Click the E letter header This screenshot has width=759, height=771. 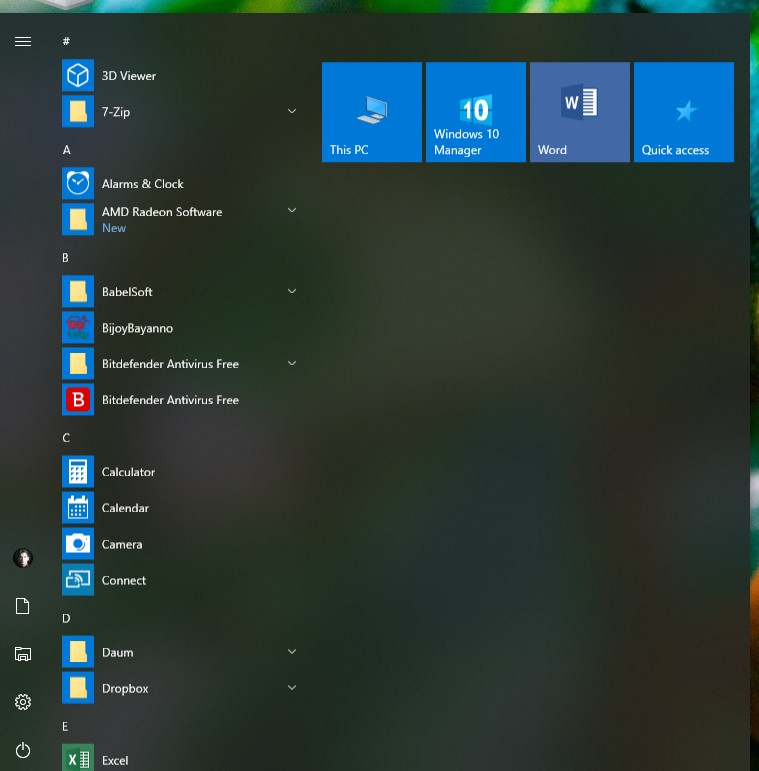[65, 726]
